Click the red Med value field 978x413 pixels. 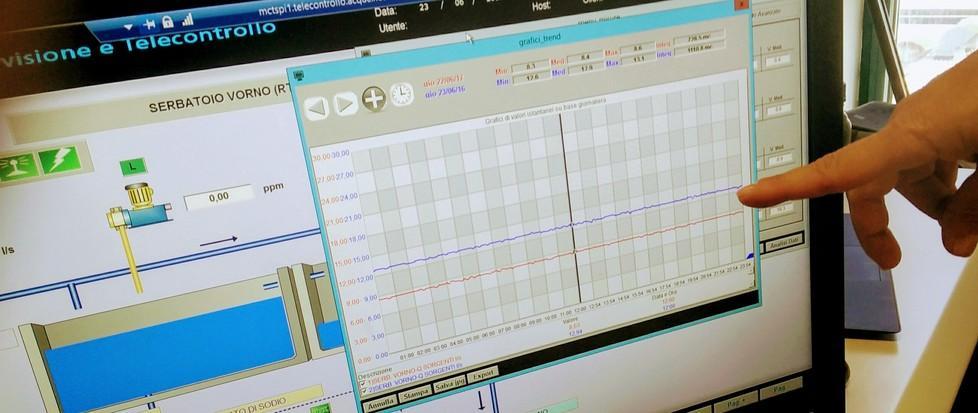click(x=584, y=57)
